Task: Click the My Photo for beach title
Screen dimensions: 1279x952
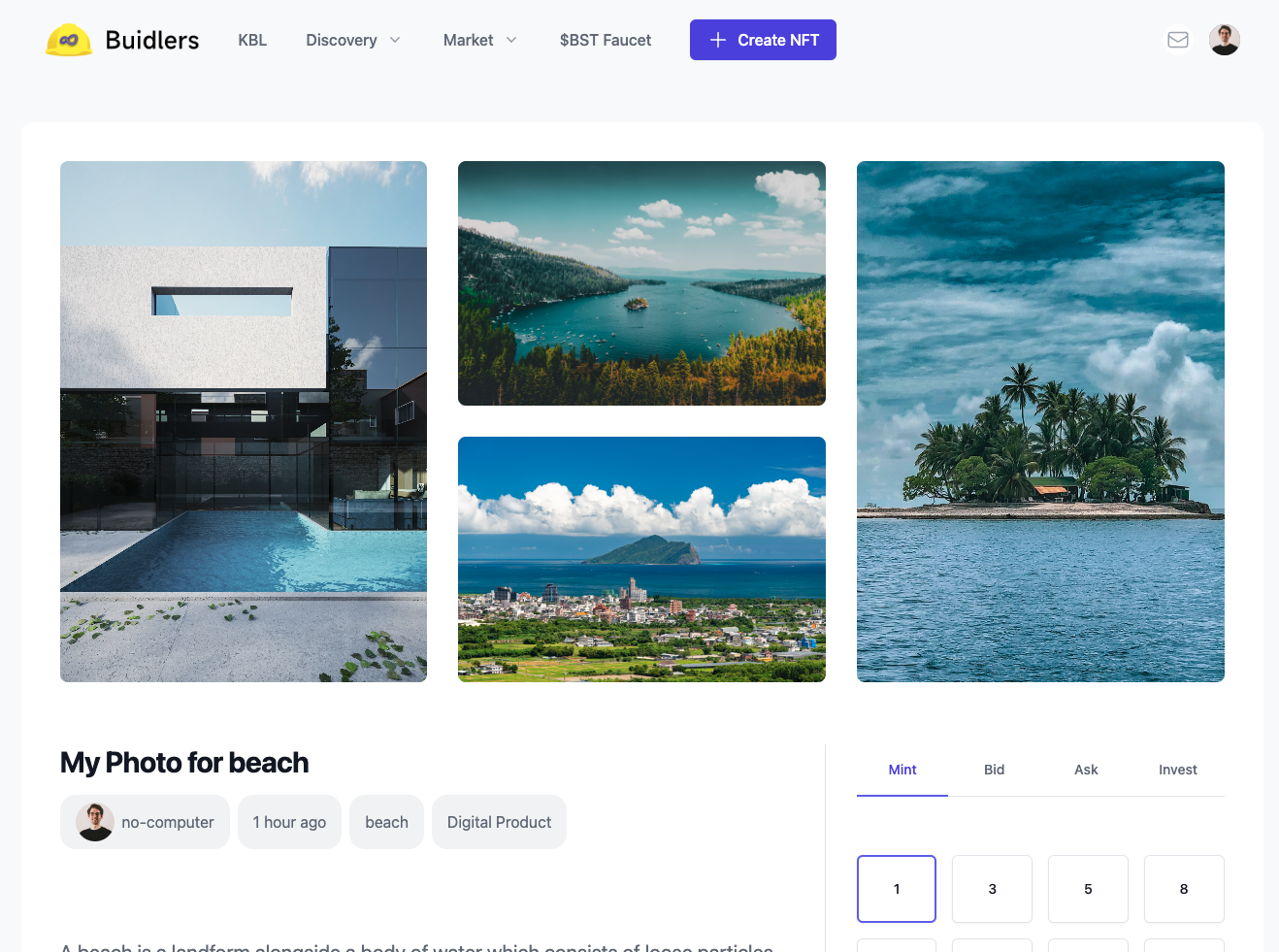Action: (x=184, y=763)
